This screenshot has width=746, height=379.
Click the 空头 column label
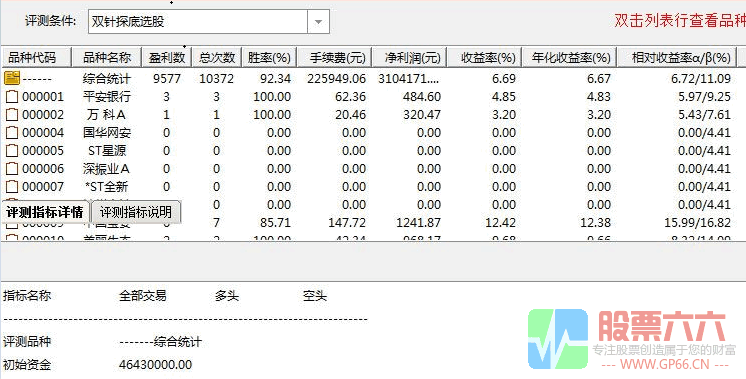pos(315,296)
